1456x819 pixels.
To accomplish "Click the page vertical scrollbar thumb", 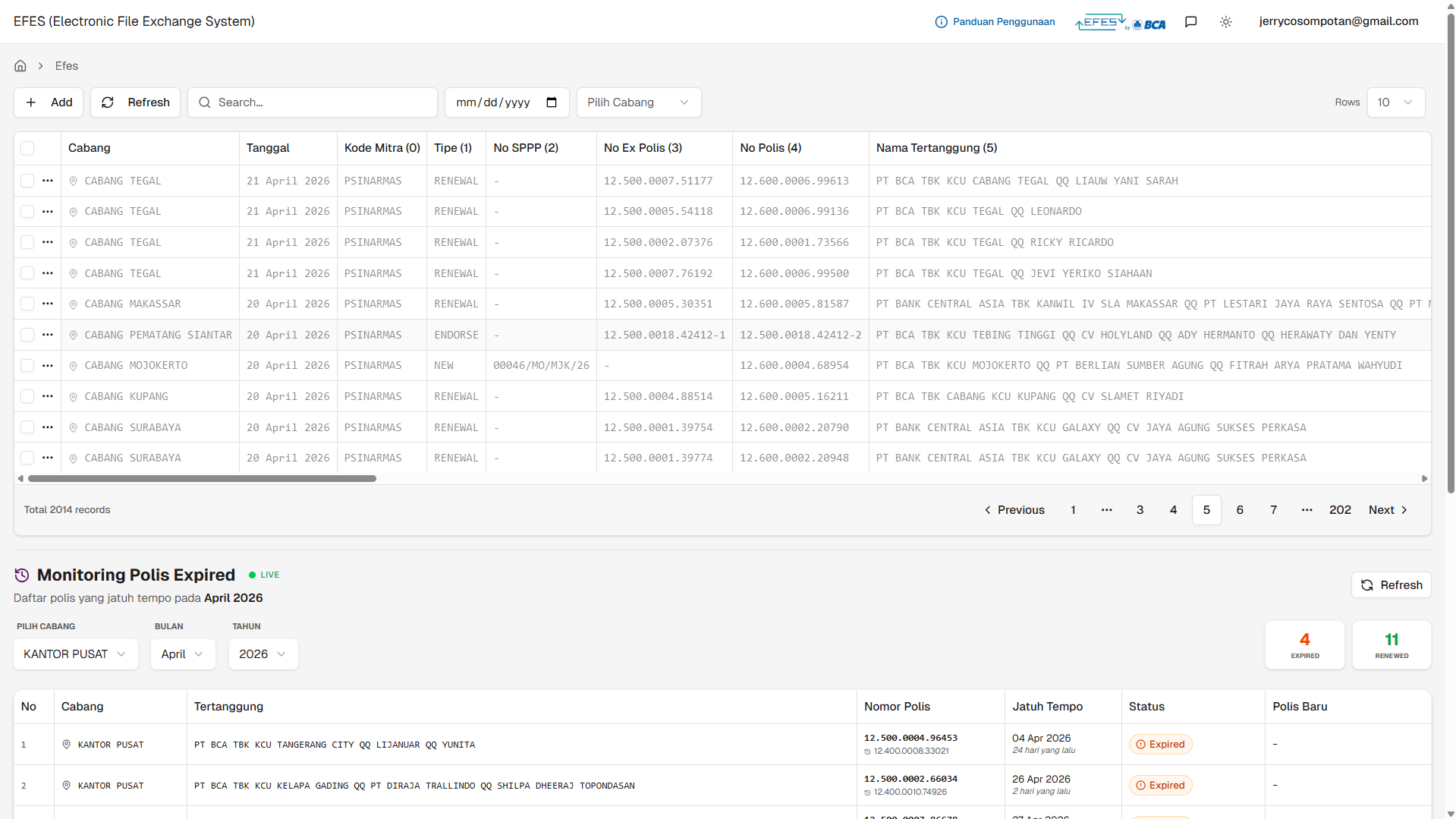I will (x=1451, y=254).
